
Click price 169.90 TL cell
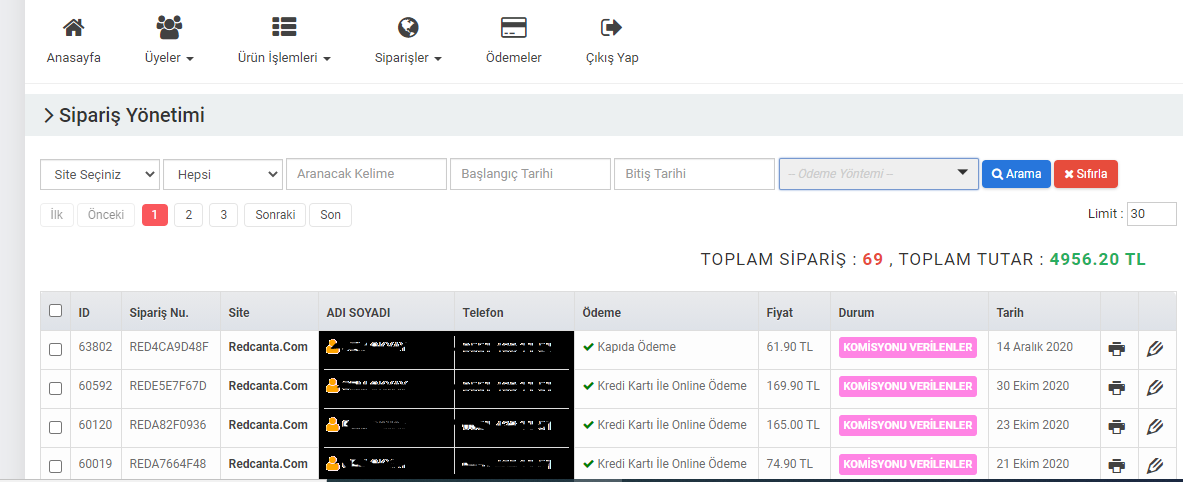coord(793,386)
